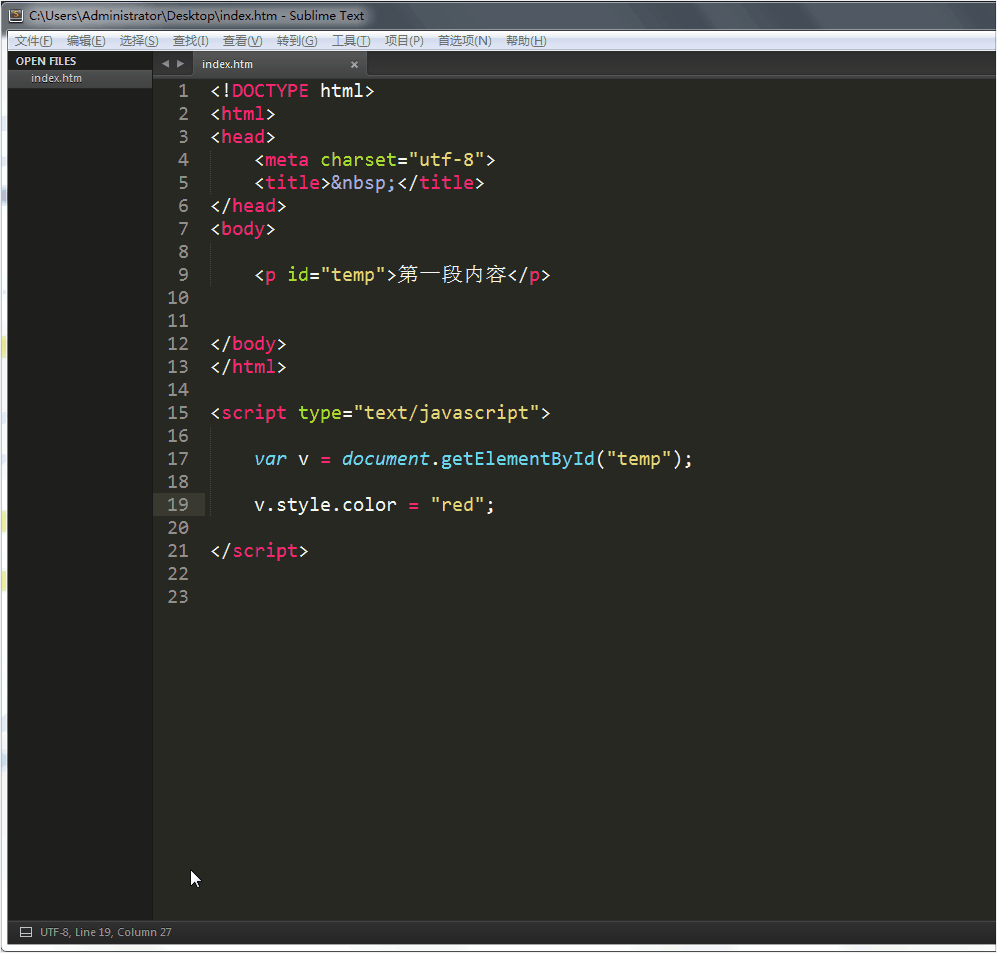
Task: Click the previous tab left arrow
Action: (165, 64)
